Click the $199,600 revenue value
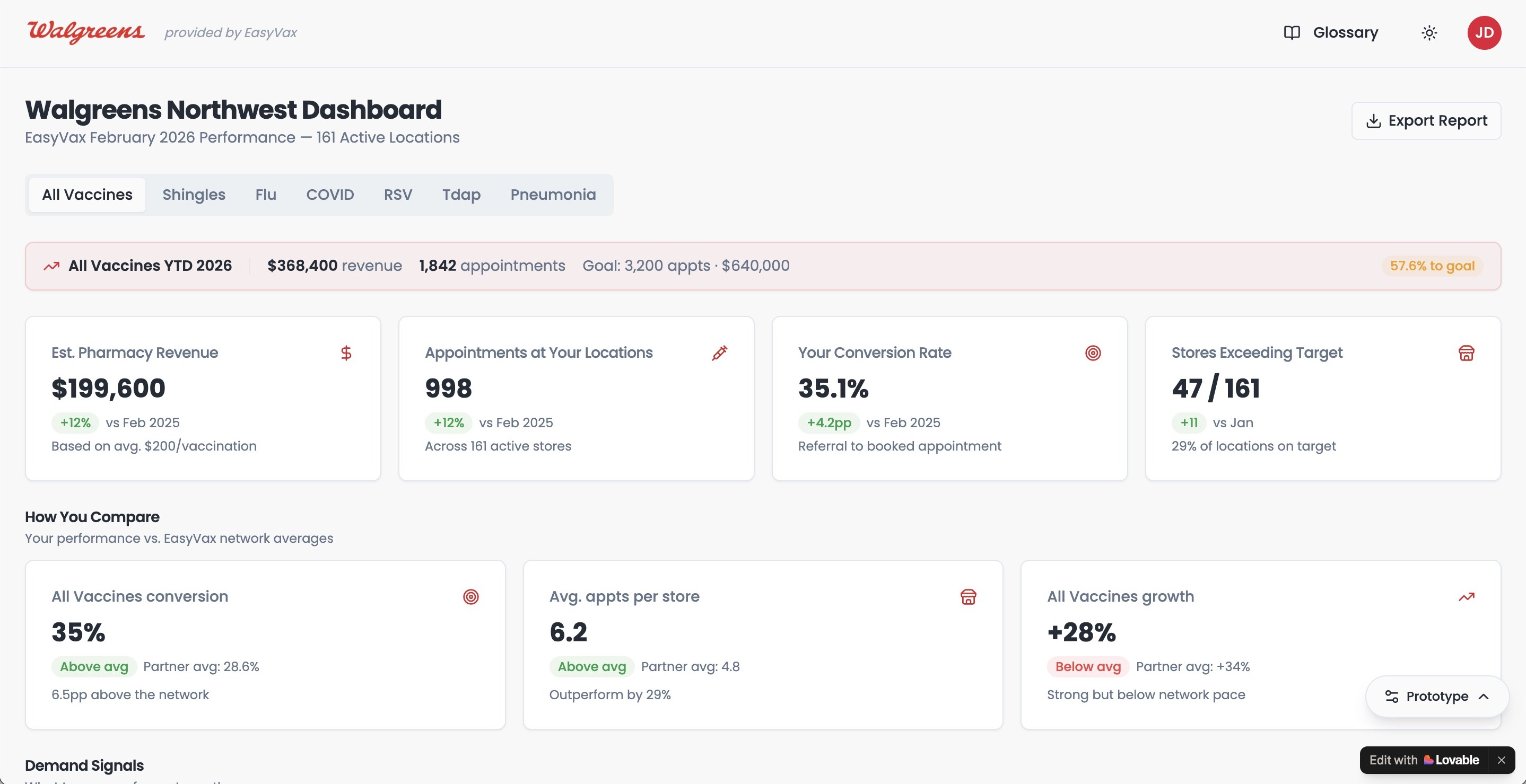This screenshot has height=784, width=1526. coord(108,389)
